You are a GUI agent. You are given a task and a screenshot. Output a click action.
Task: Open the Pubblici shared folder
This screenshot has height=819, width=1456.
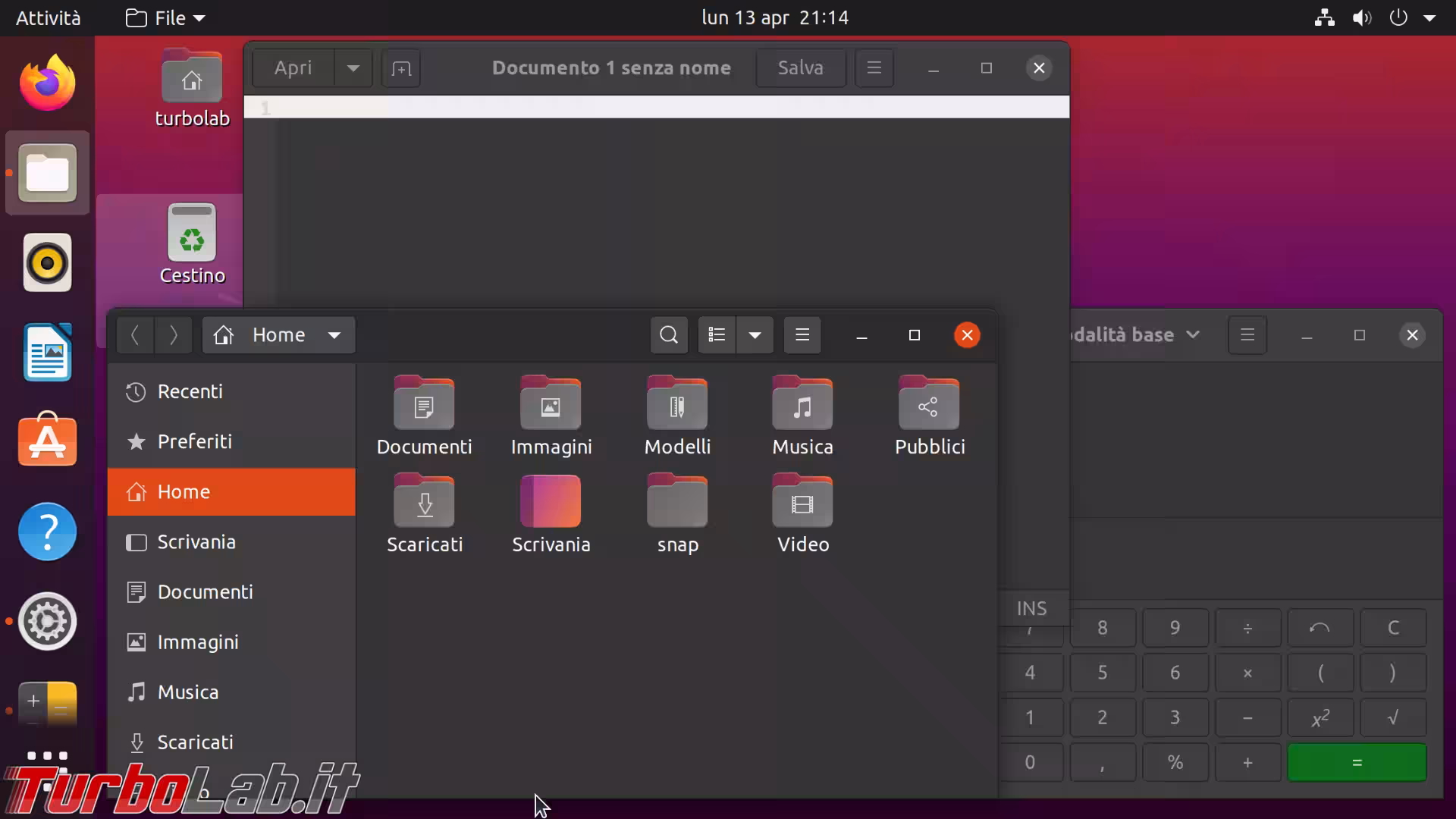[929, 405]
